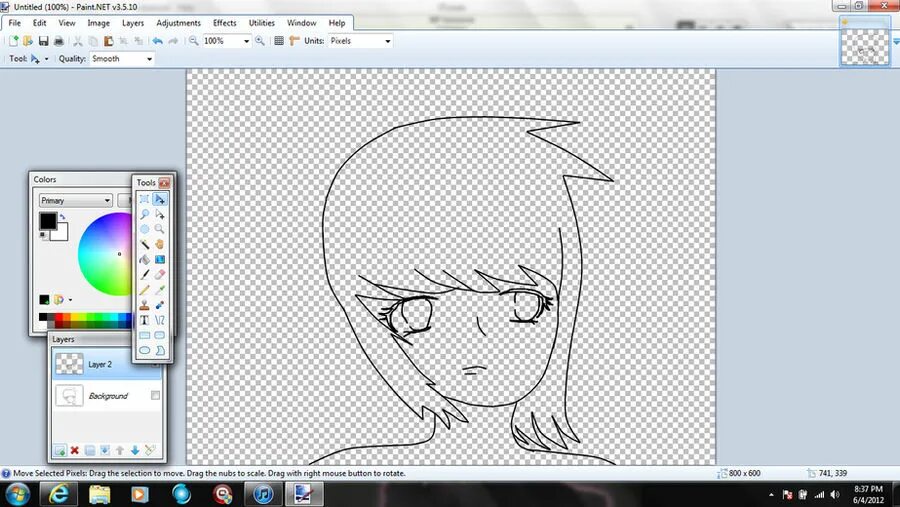Select the Freeform Shape tool
The width and height of the screenshot is (900, 507).
tap(160, 350)
